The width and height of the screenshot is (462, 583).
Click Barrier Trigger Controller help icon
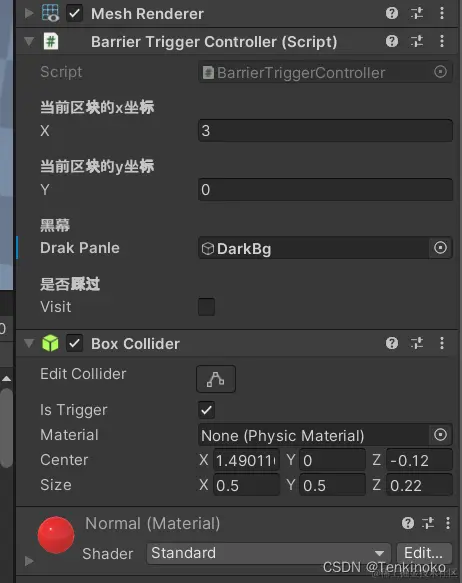pos(392,41)
